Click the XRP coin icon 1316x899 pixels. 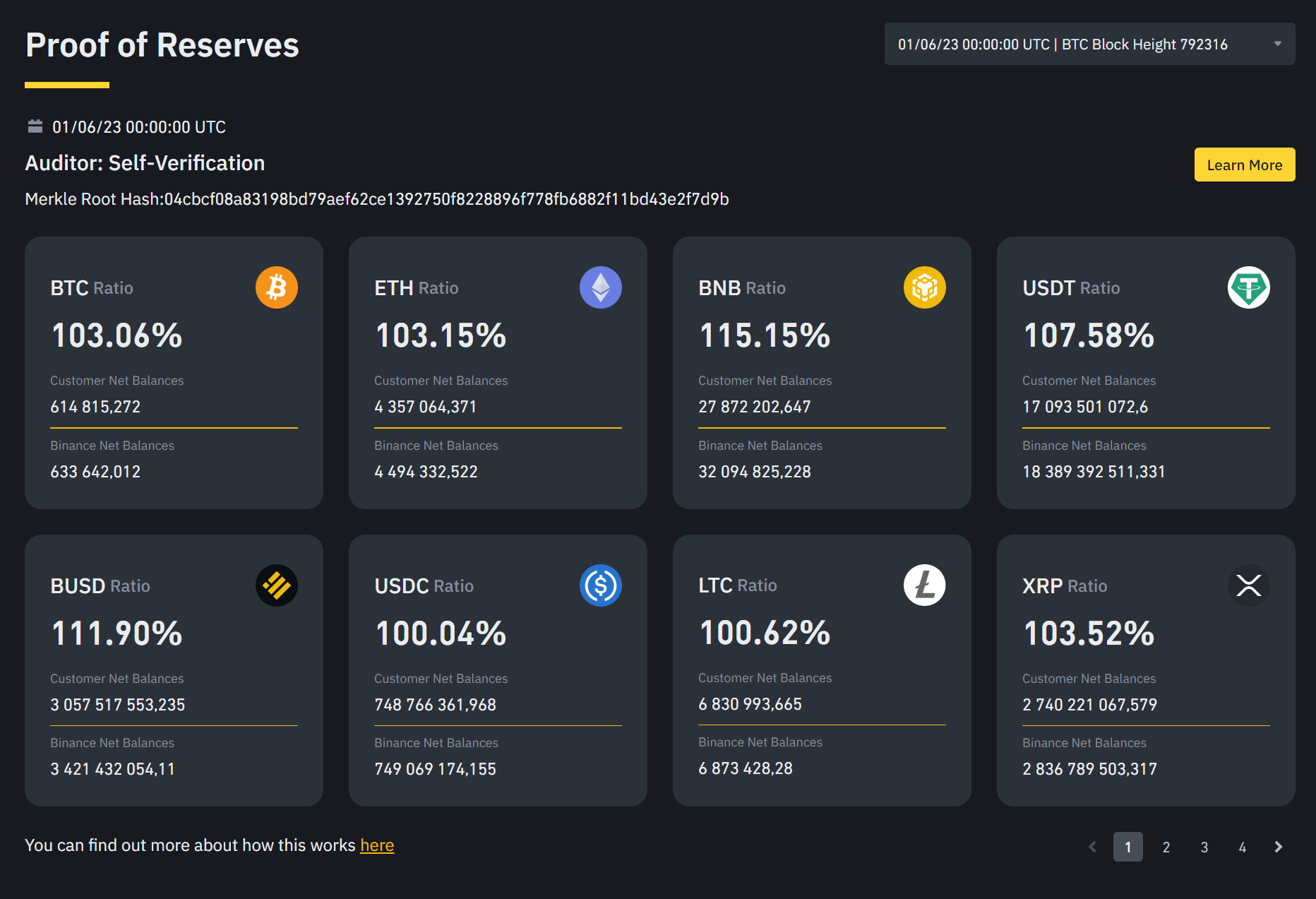(1248, 585)
